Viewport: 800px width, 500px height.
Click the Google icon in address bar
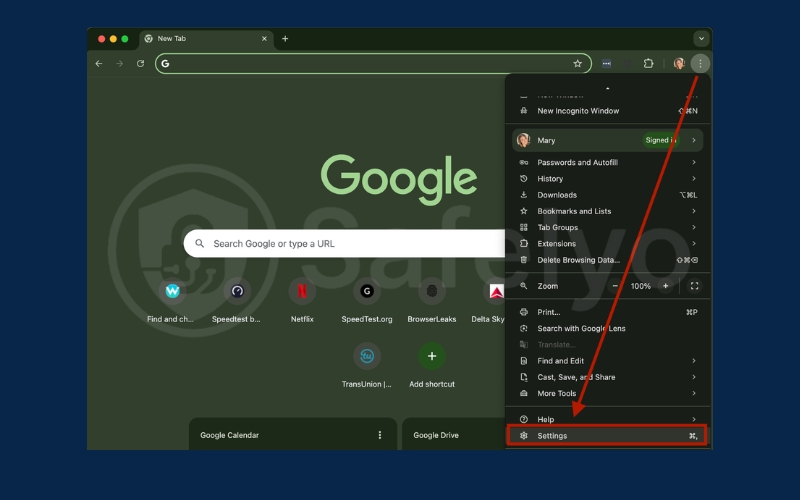[x=165, y=64]
